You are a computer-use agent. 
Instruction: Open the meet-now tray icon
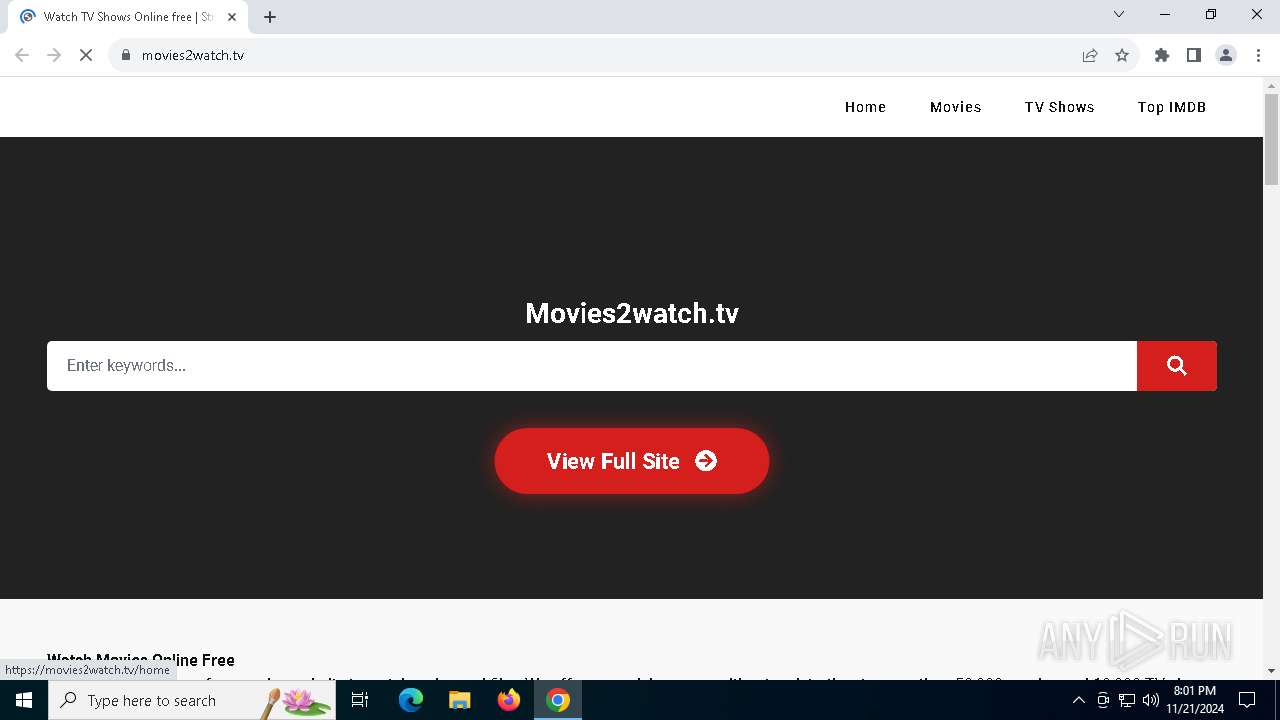[1103, 700]
